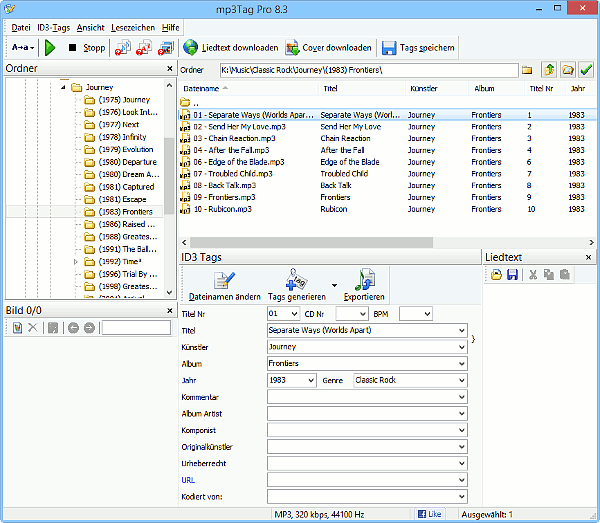The image size is (600, 523).
Task: Click the remove lyrics icon with letter A
Action: 144,48
